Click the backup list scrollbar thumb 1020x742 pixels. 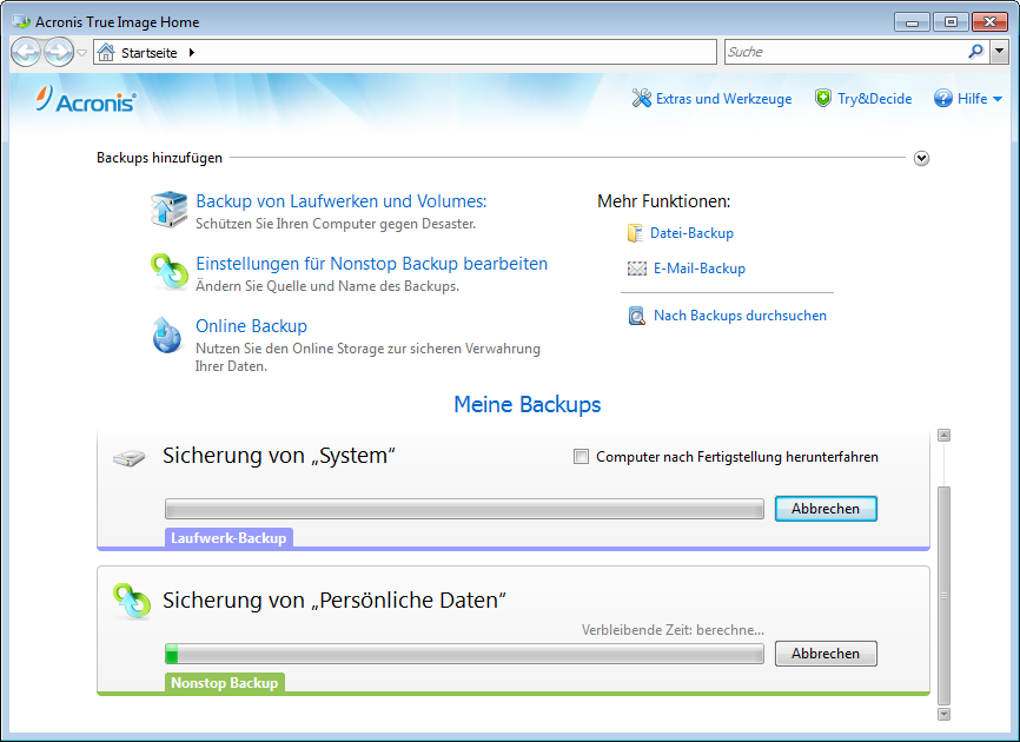(944, 596)
